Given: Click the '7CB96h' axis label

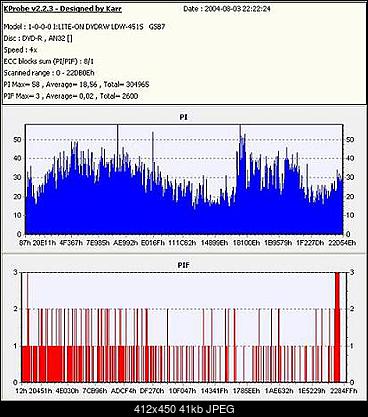Looking at the screenshot, I should pyautogui.click(x=95, y=391).
